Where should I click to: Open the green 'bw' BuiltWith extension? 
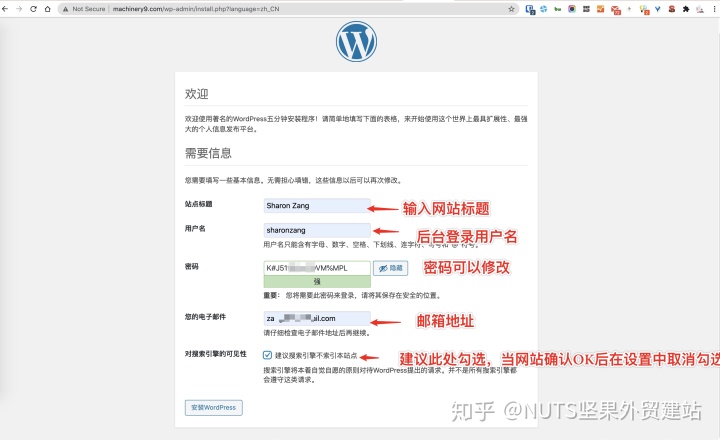(557, 9)
